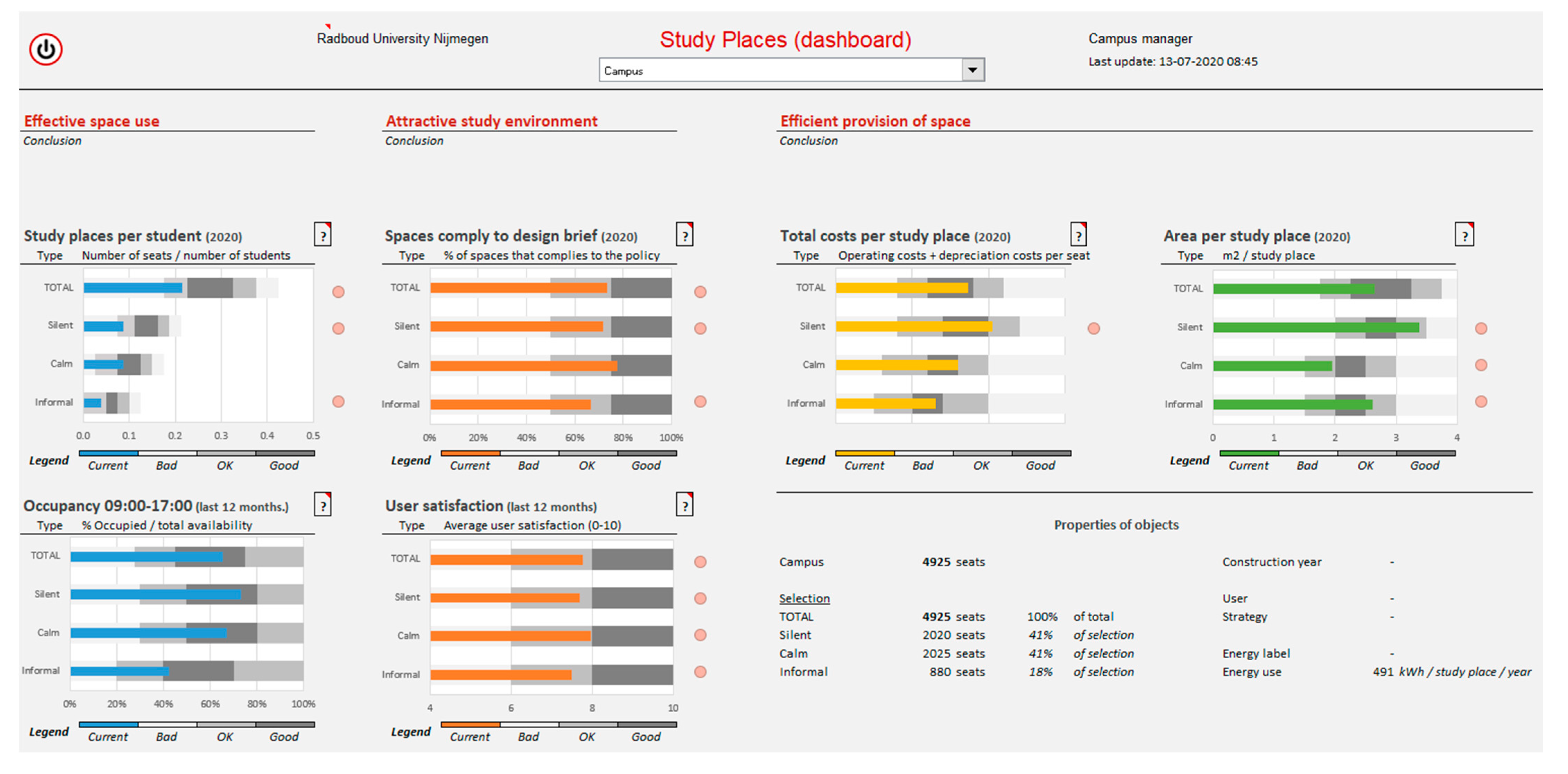Expand the Campus dropdown arrow

(973, 70)
